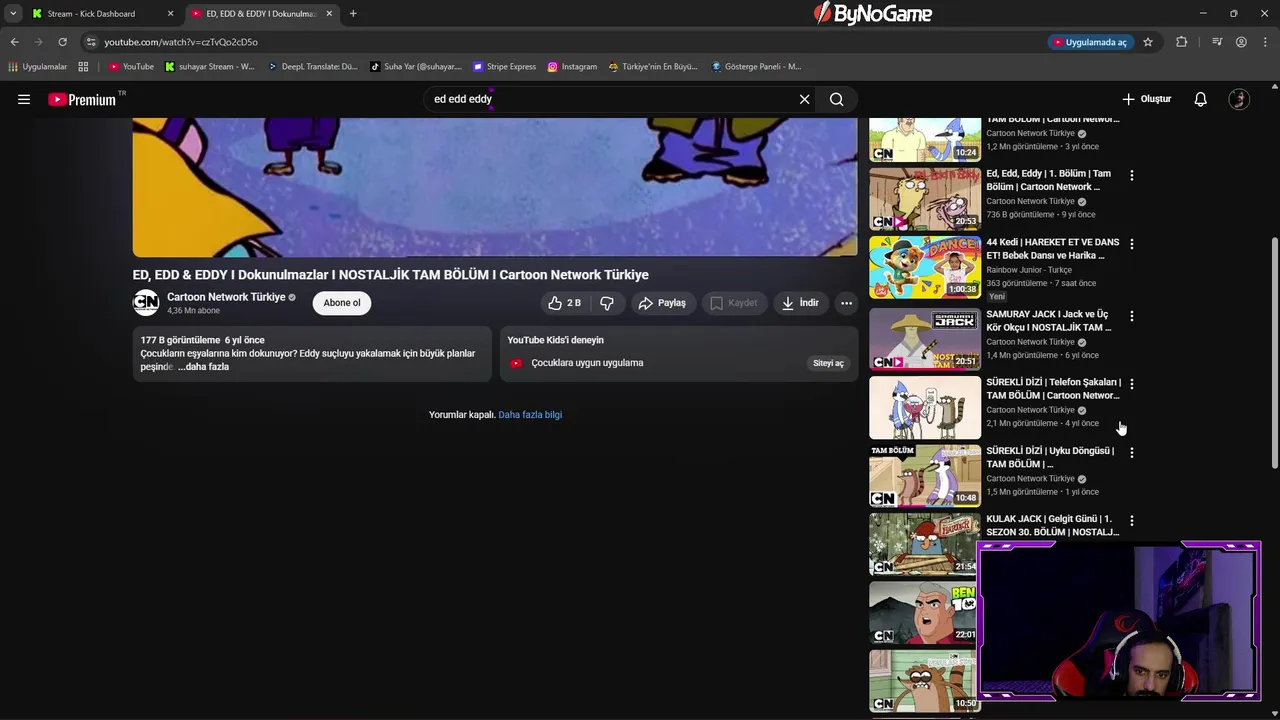1280x720 pixels.
Task: Click 'Uygulamada aç' in address bar
Action: [1089, 42]
